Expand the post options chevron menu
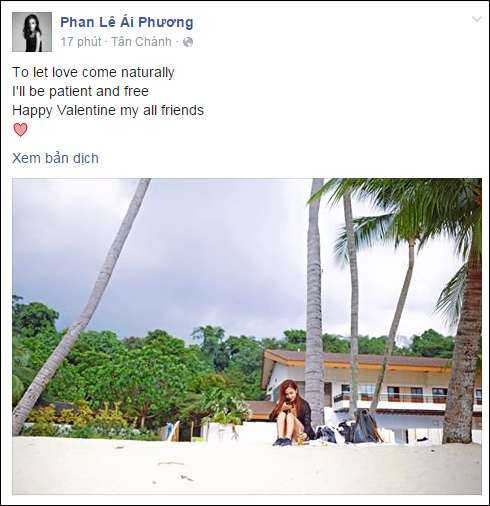The image size is (490, 506). 477,19
